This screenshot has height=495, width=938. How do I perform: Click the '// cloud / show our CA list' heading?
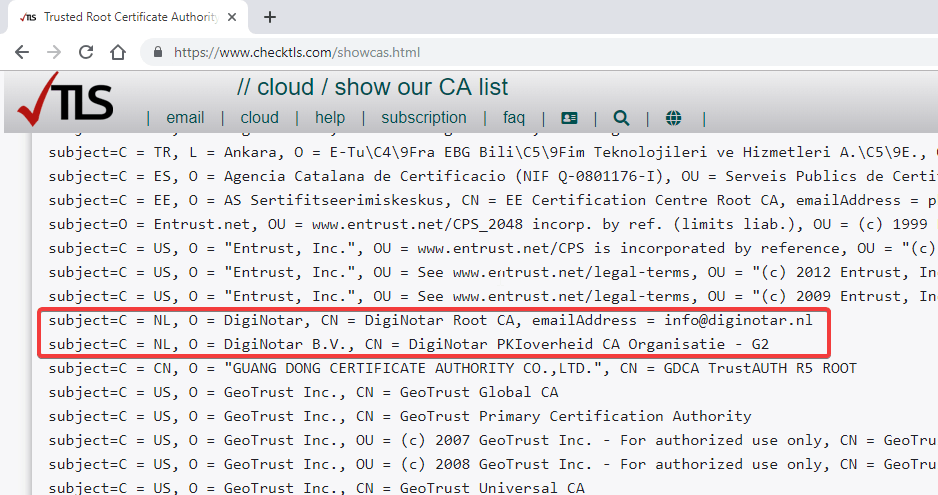tap(372, 87)
